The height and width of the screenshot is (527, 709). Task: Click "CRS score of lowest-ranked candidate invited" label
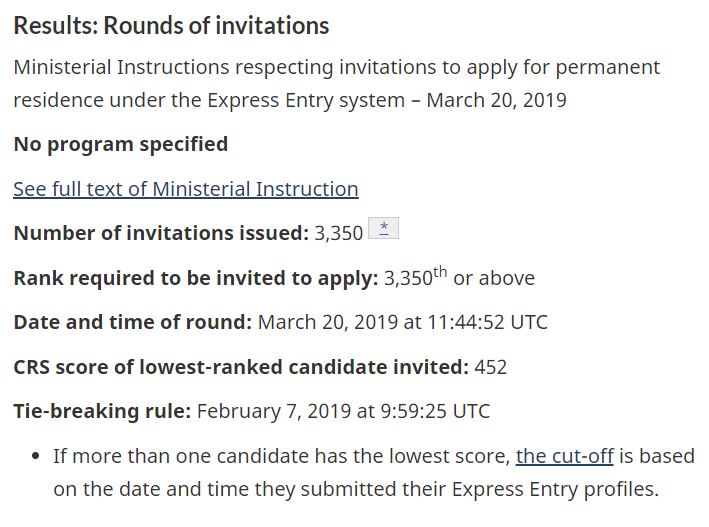(x=240, y=367)
